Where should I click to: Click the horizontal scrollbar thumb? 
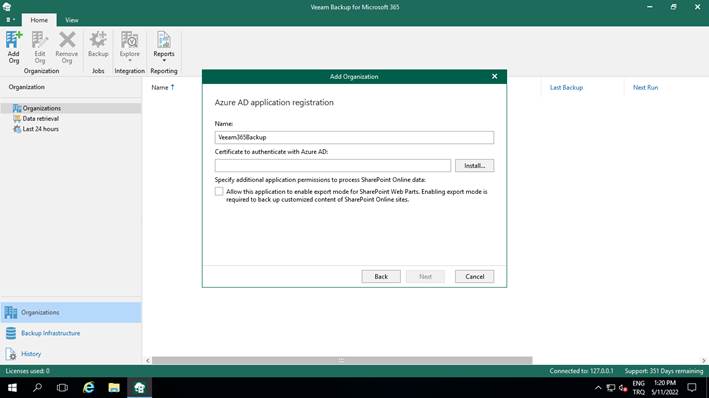pyautogui.click(x=342, y=360)
